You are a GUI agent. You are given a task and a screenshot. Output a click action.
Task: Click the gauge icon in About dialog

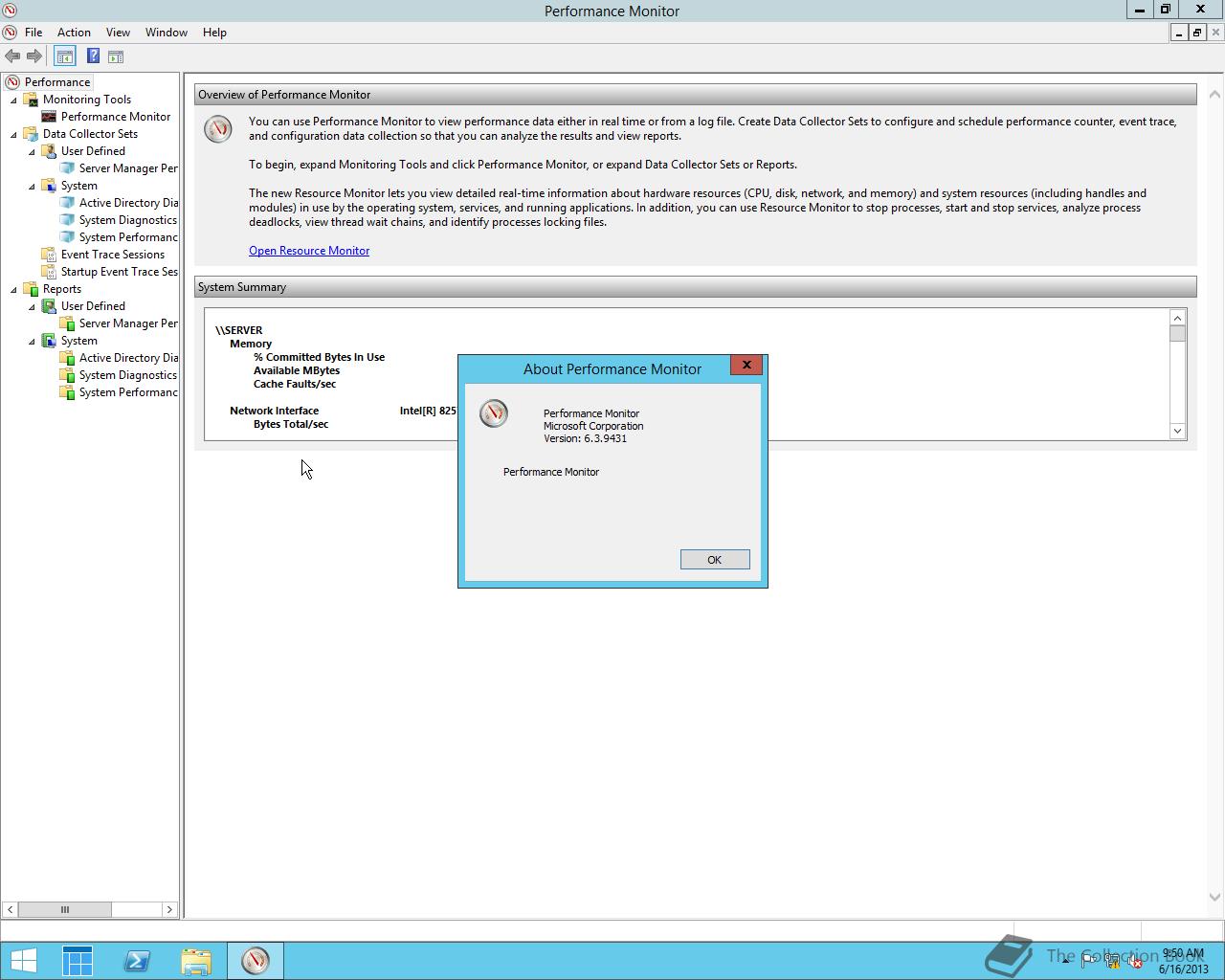pyautogui.click(x=494, y=413)
